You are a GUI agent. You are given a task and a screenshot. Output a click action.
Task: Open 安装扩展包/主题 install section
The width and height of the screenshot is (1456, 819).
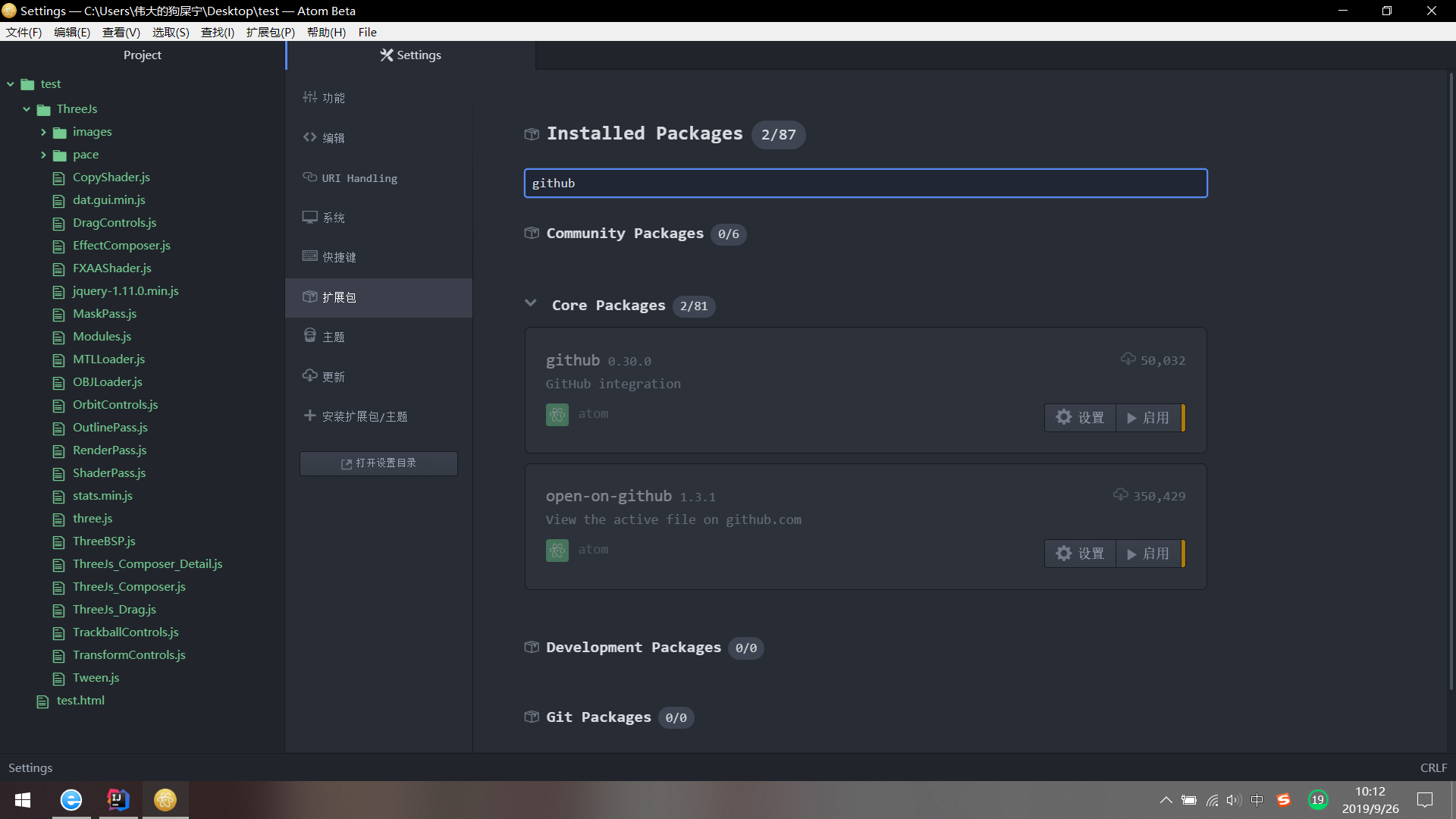[364, 416]
